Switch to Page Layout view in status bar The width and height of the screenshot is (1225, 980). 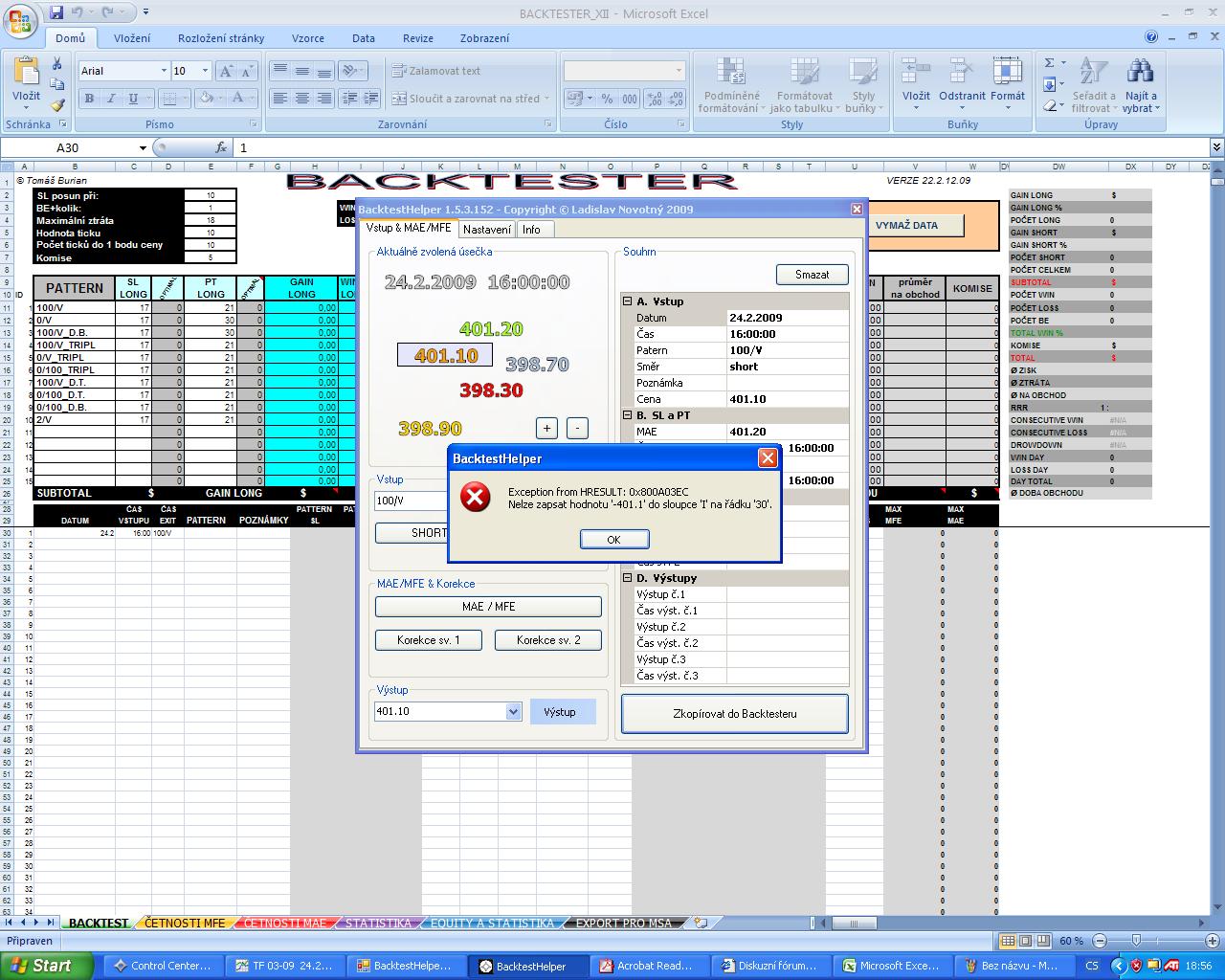point(1025,941)
